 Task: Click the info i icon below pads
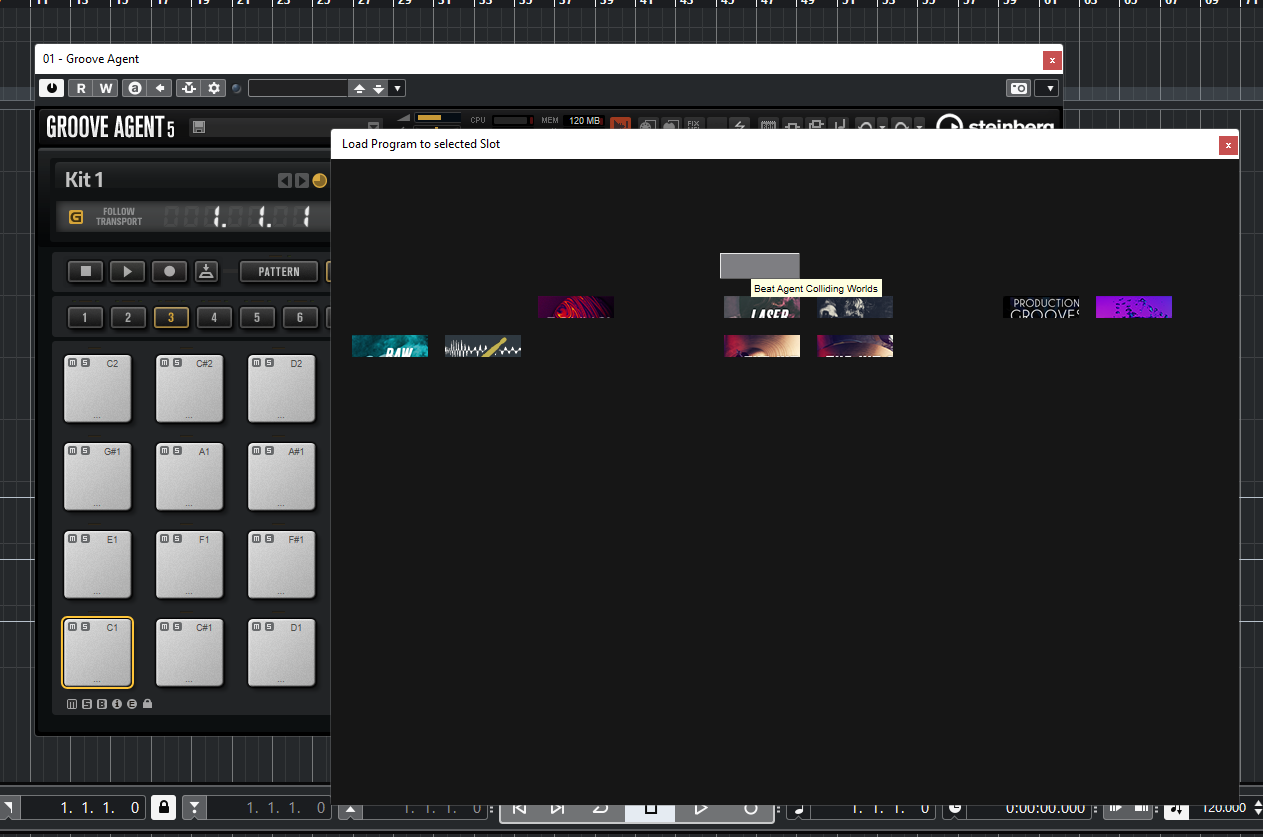click(x=117, y=704)
